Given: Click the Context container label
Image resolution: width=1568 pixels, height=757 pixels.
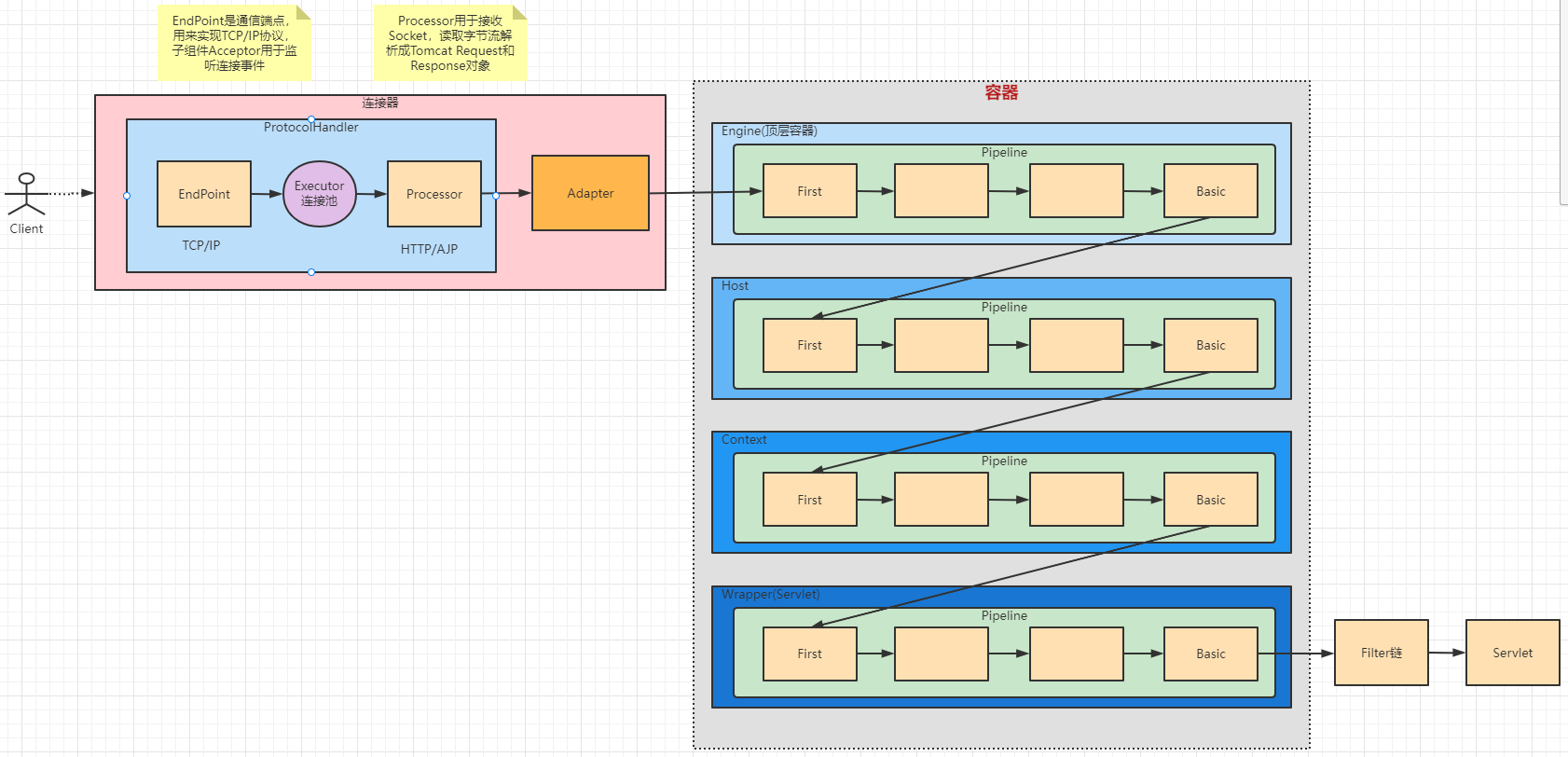Looking at the screenshot, I should (x=744, y=439).
